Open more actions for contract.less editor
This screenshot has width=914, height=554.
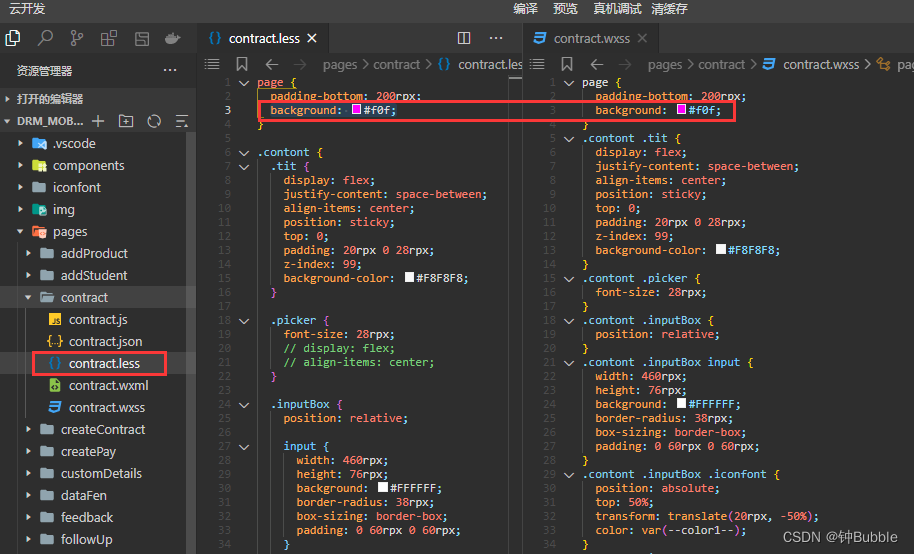(x=496, y=38)
